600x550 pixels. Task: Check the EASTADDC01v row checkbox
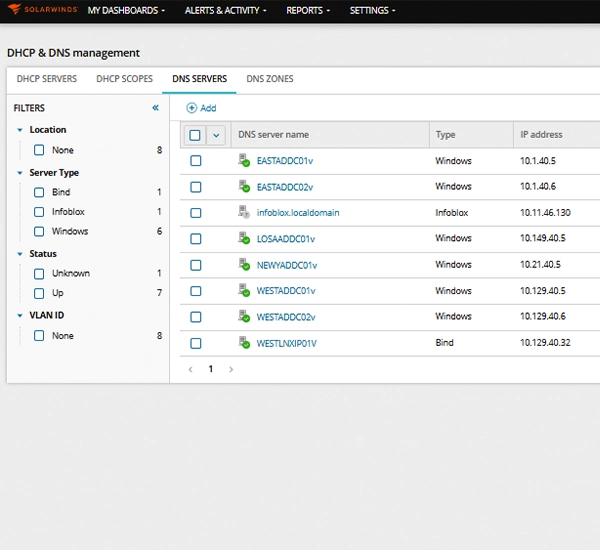click(196, 161)
